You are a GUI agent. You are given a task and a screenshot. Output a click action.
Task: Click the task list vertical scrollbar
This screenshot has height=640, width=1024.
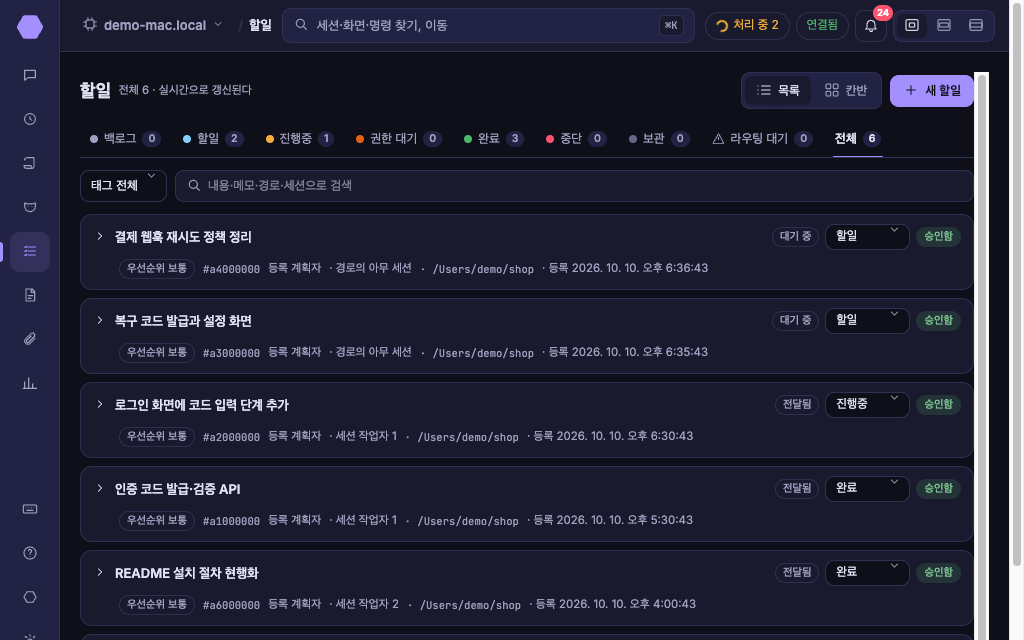[x=981, y=356]
